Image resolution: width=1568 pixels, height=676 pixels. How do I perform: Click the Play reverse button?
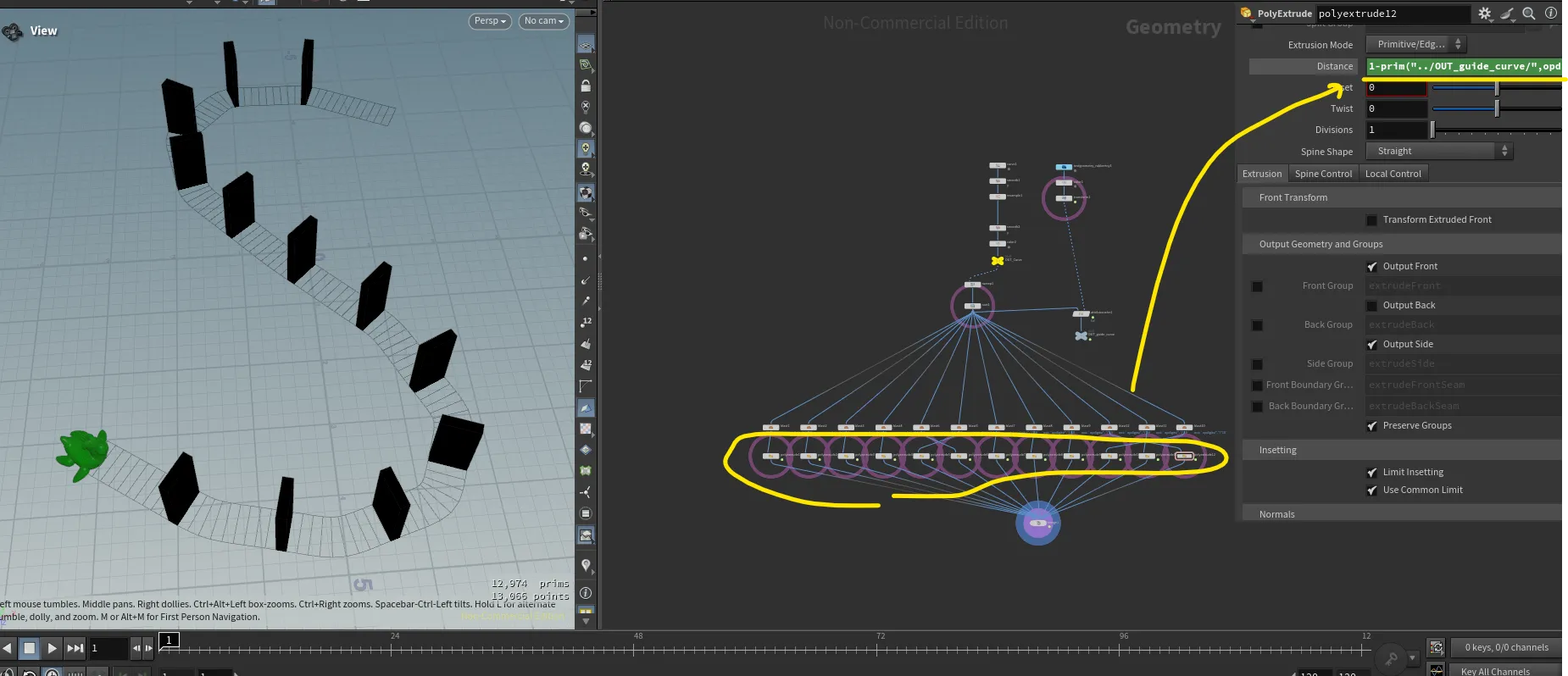tap(8, 648)
